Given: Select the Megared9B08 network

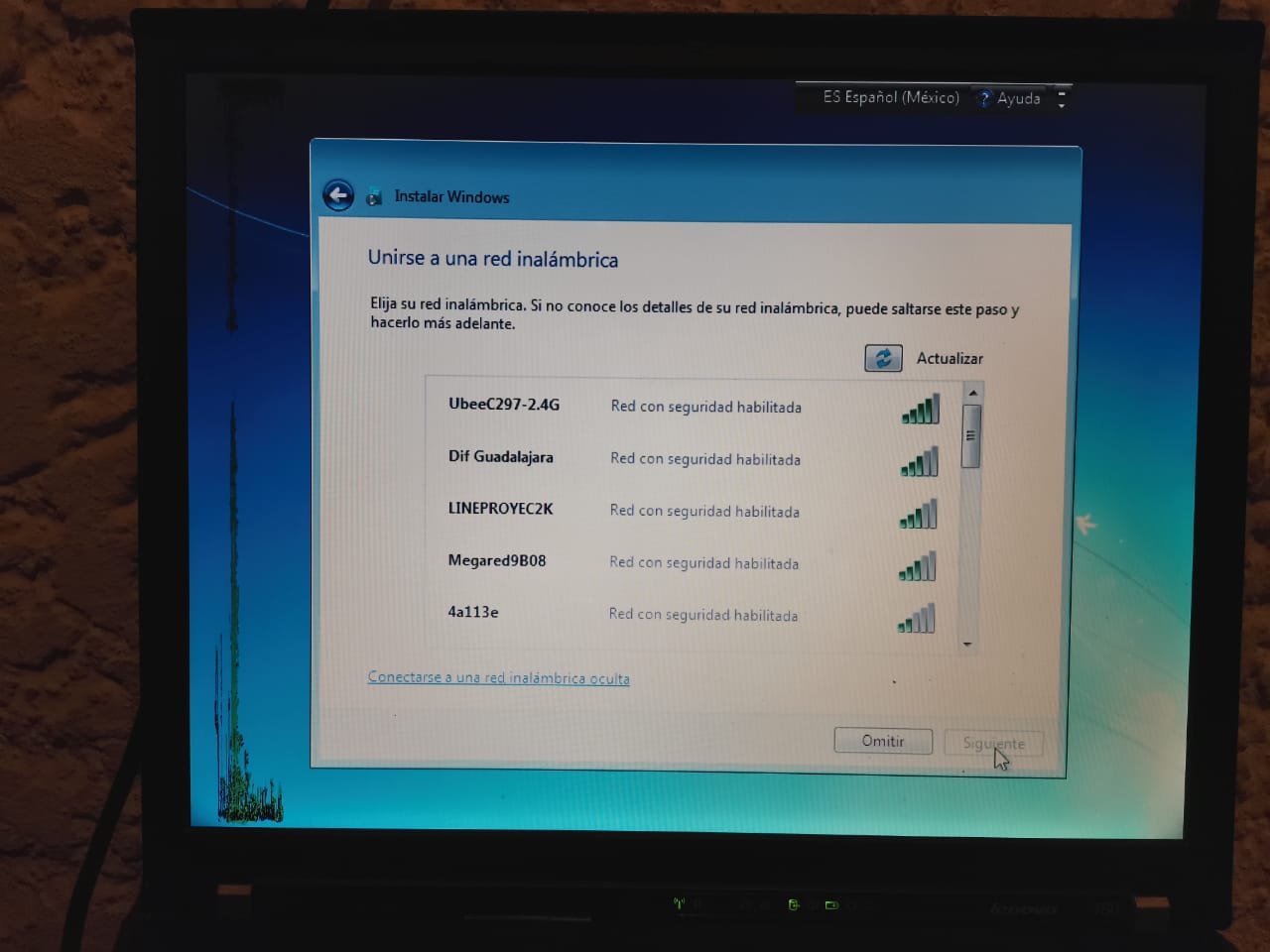Looking at the screenshot, I should tap(693, 562).
